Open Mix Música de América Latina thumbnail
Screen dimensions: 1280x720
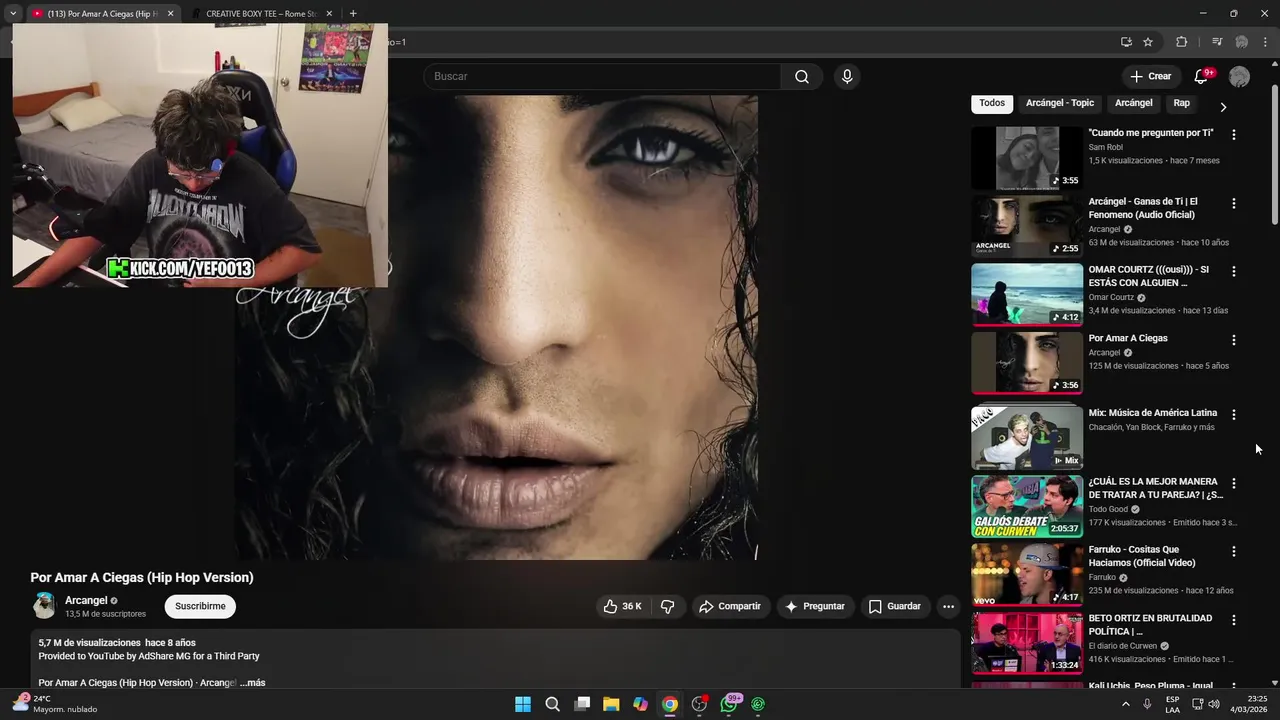pyautogui.click(x=1027, y=437)
